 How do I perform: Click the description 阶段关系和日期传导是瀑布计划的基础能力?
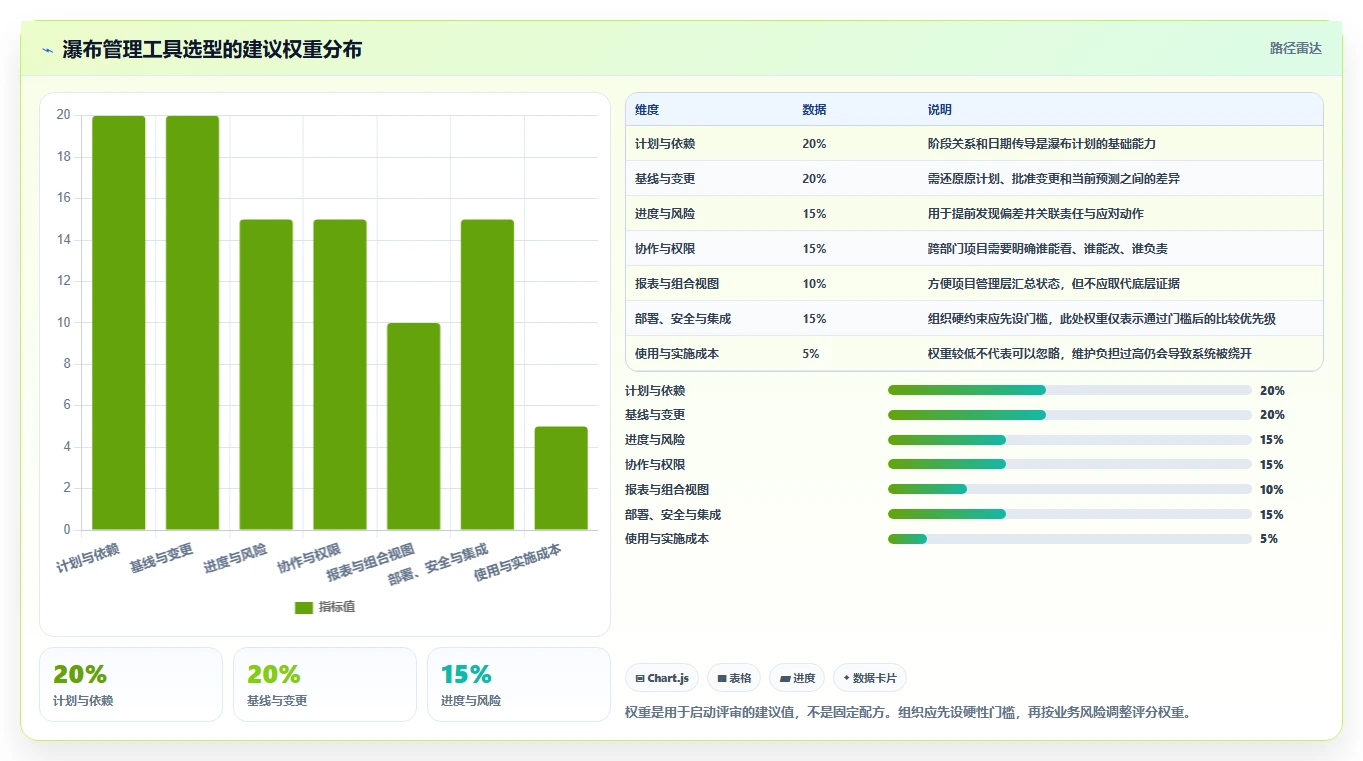click(1042, 144)
